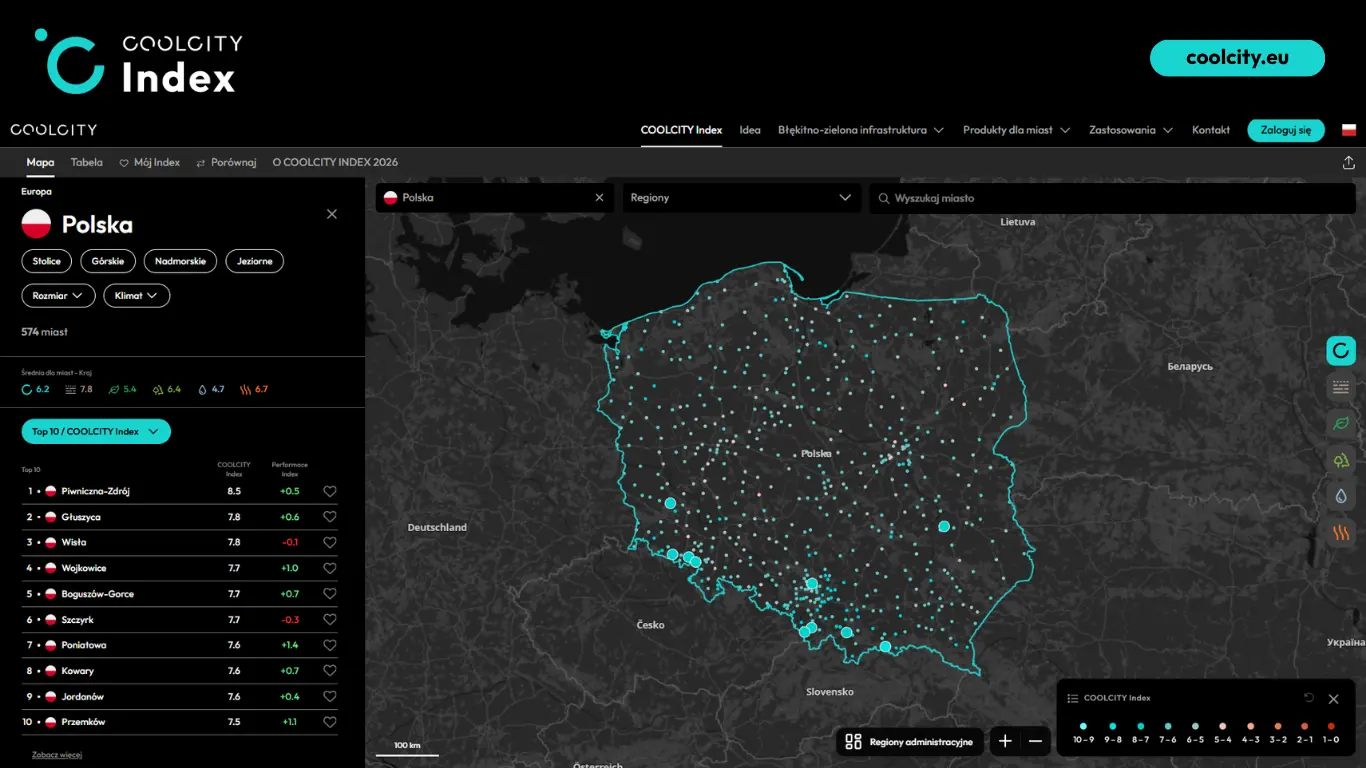Click the COOLCITY logo in navbar
1366x768 pixels.
[54, 130]
